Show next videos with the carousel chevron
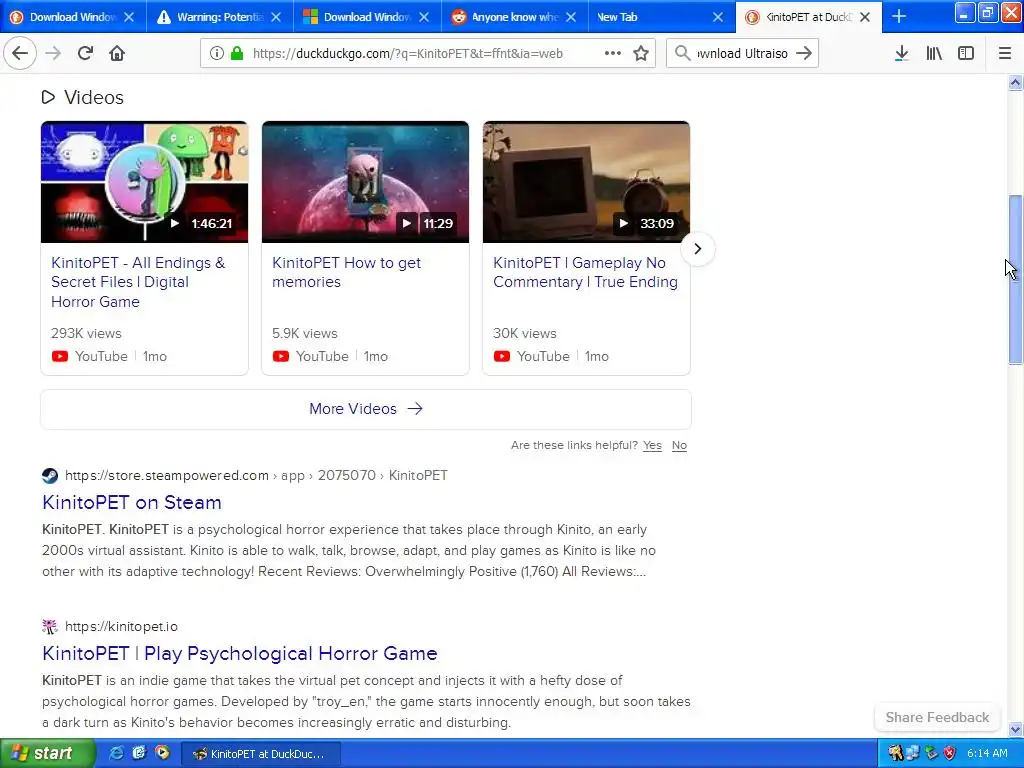Image resolution: width=1024 pixels, height=768 pixels. (697, 249)
